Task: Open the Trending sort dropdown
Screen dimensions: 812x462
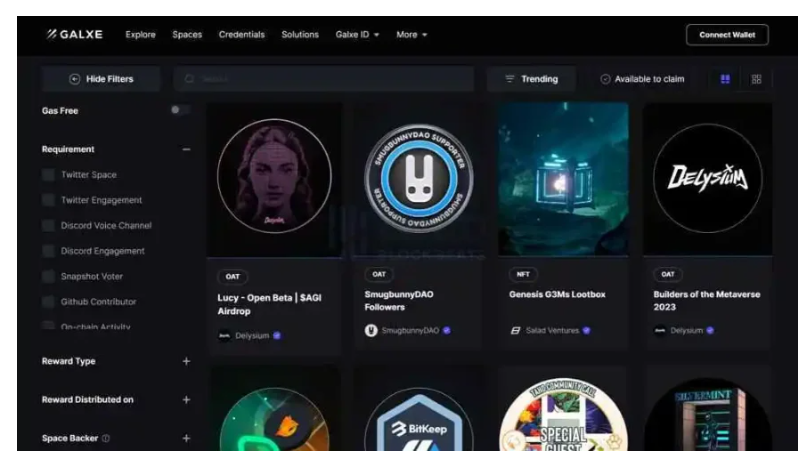Action: tap(531, 79)
